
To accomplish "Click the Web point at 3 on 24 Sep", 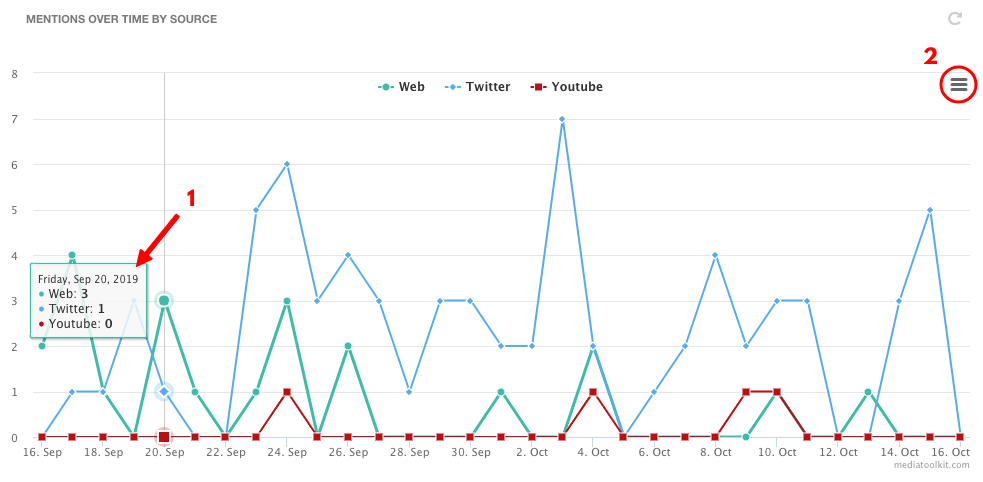I will pyautogui.click(x=286, y=301).
